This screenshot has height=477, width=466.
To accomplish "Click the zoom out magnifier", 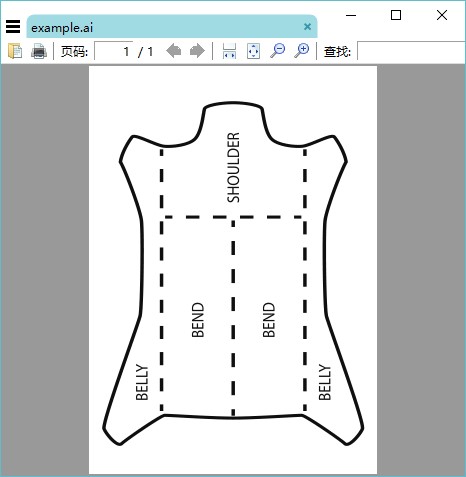I will pos(278,51).
